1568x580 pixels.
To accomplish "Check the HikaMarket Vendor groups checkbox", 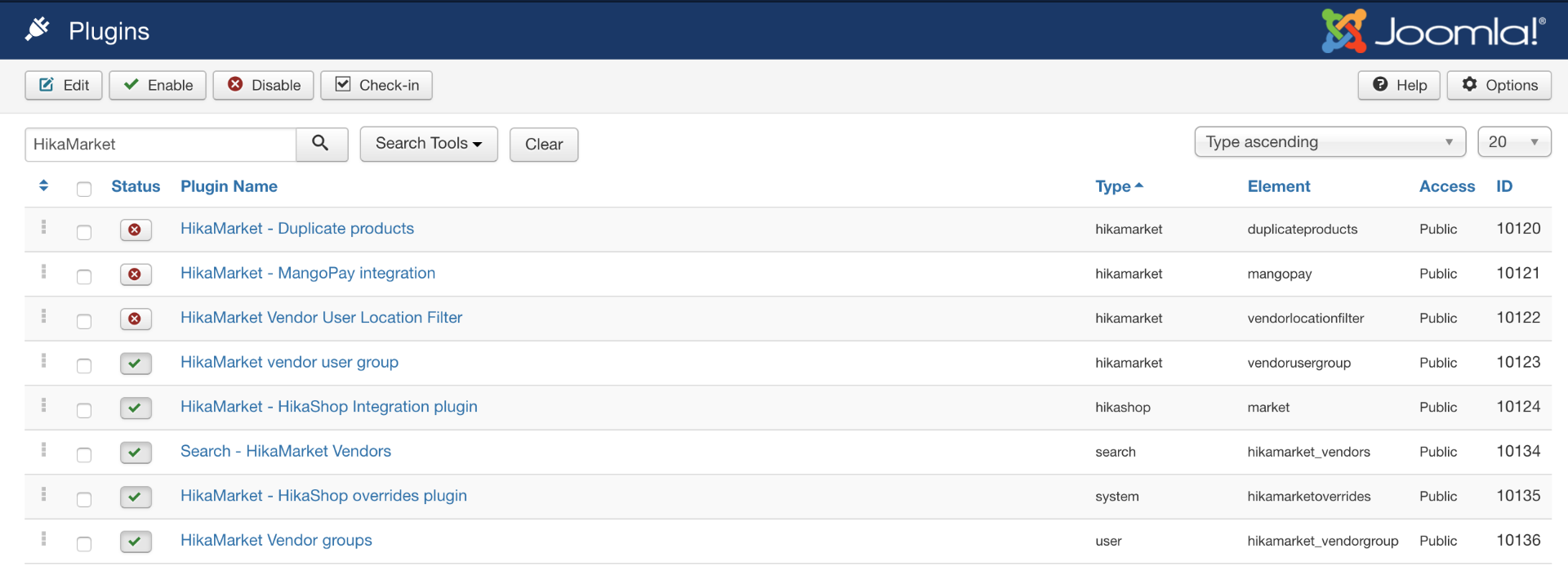I will click(x=84, y=544).
